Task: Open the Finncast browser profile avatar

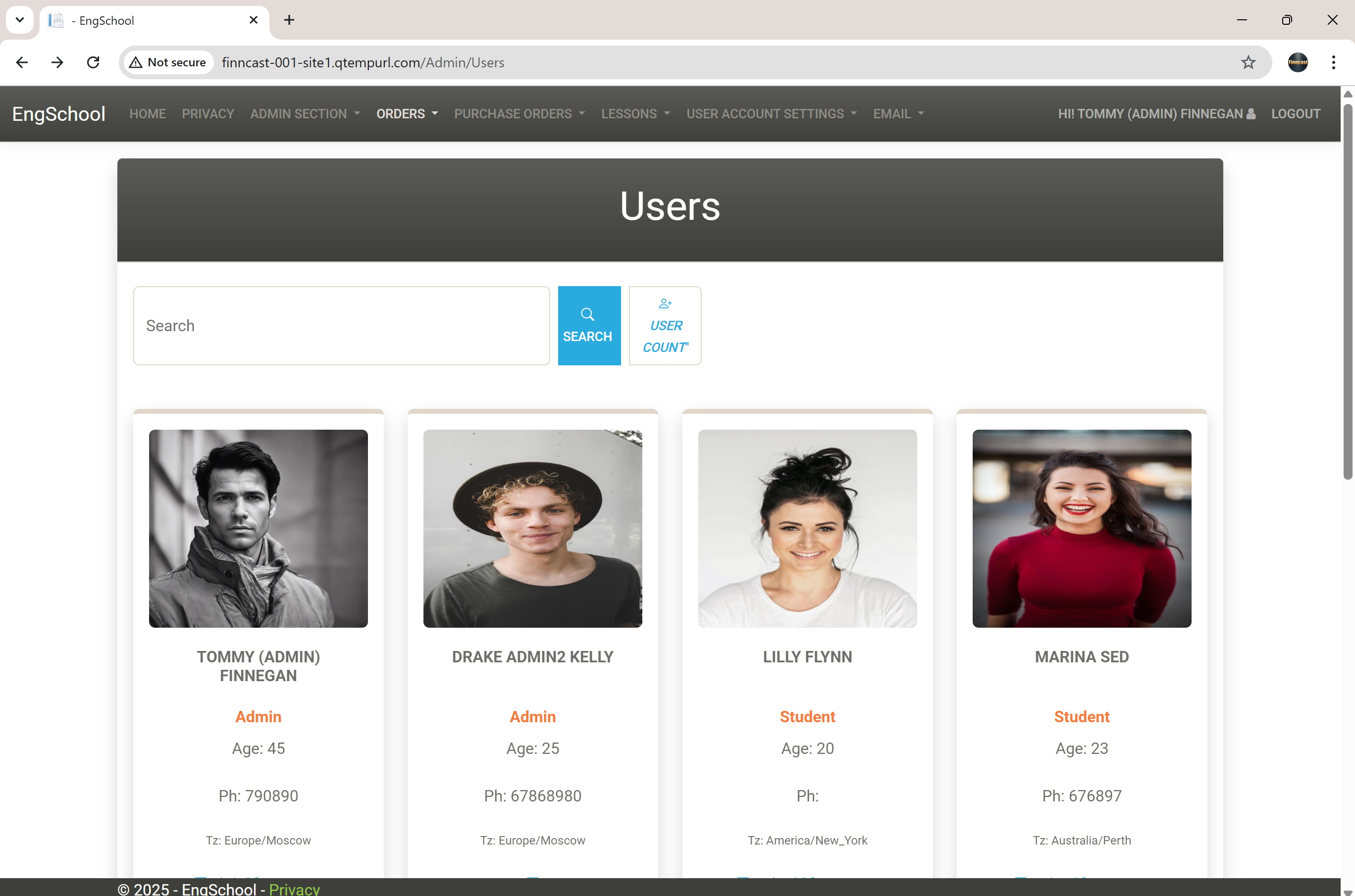Action: pos(1298,62)
